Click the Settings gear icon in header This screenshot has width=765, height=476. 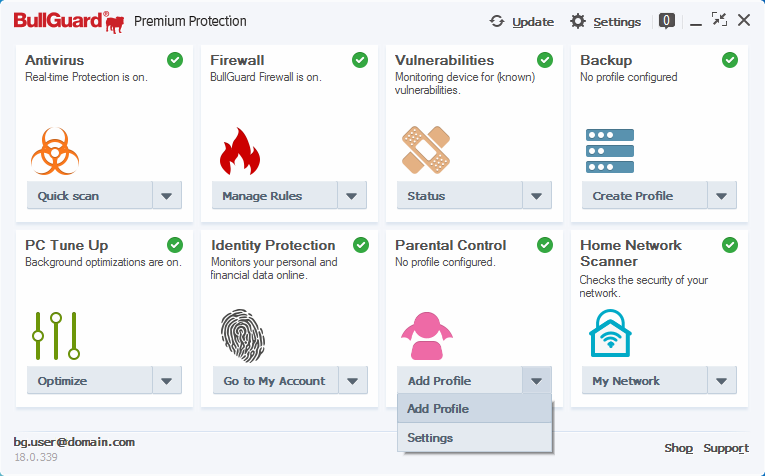tap(578, 21)
